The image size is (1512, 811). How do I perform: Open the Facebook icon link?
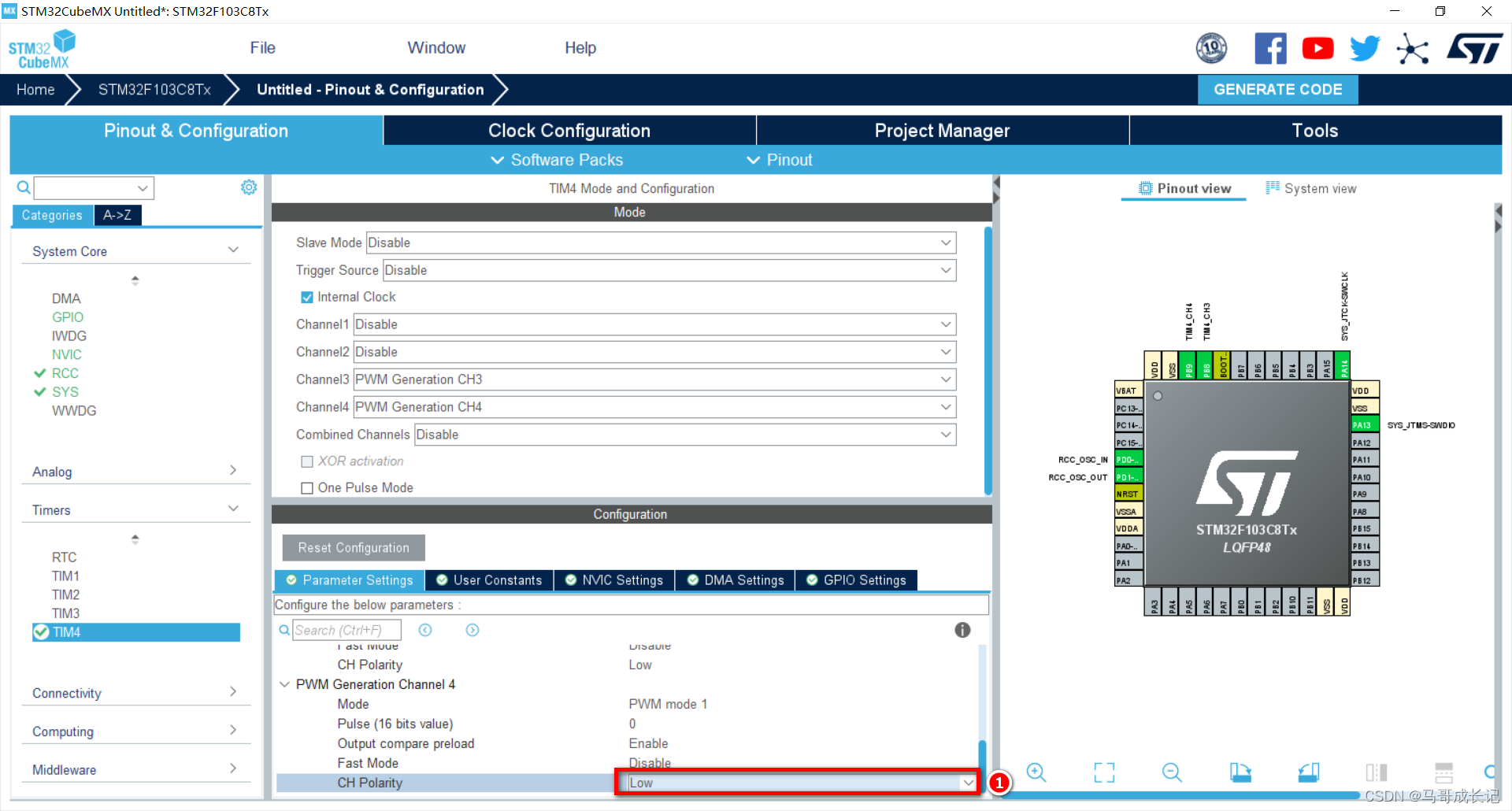coord(1270,48)
